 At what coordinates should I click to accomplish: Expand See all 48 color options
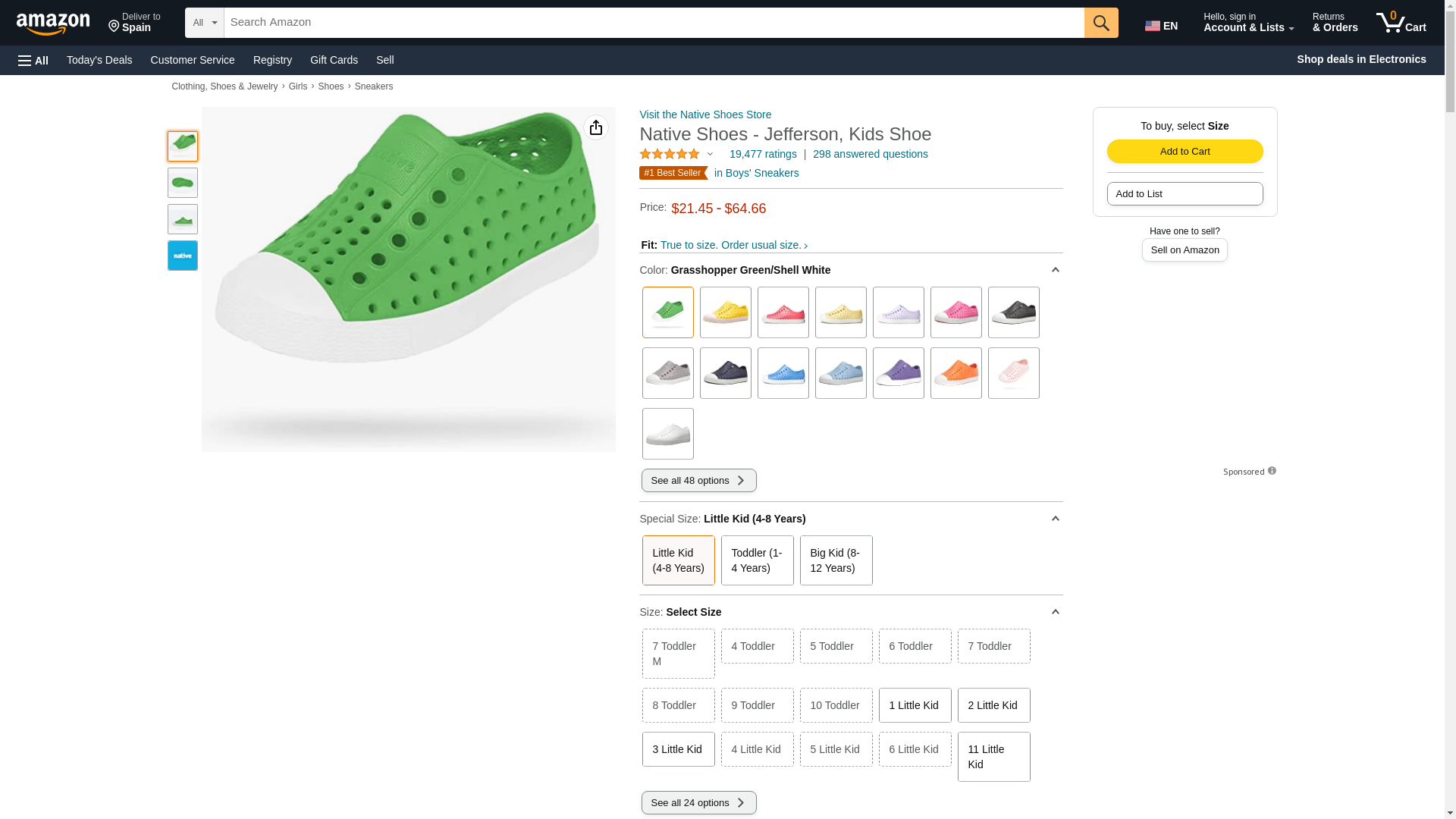pyautogui.click(x=698, y=481)
